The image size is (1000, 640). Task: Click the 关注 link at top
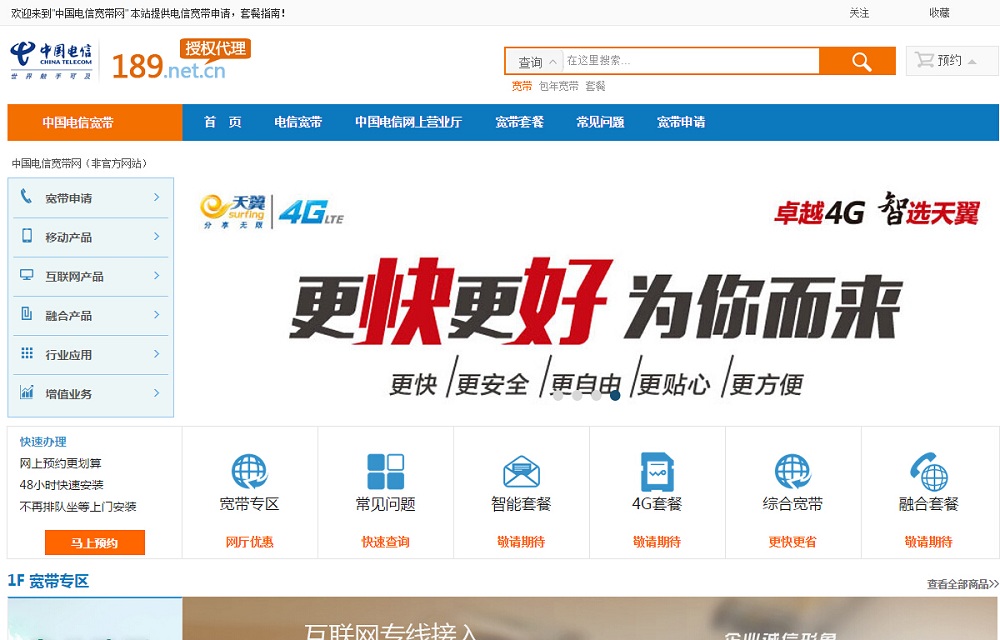(859, 13)
